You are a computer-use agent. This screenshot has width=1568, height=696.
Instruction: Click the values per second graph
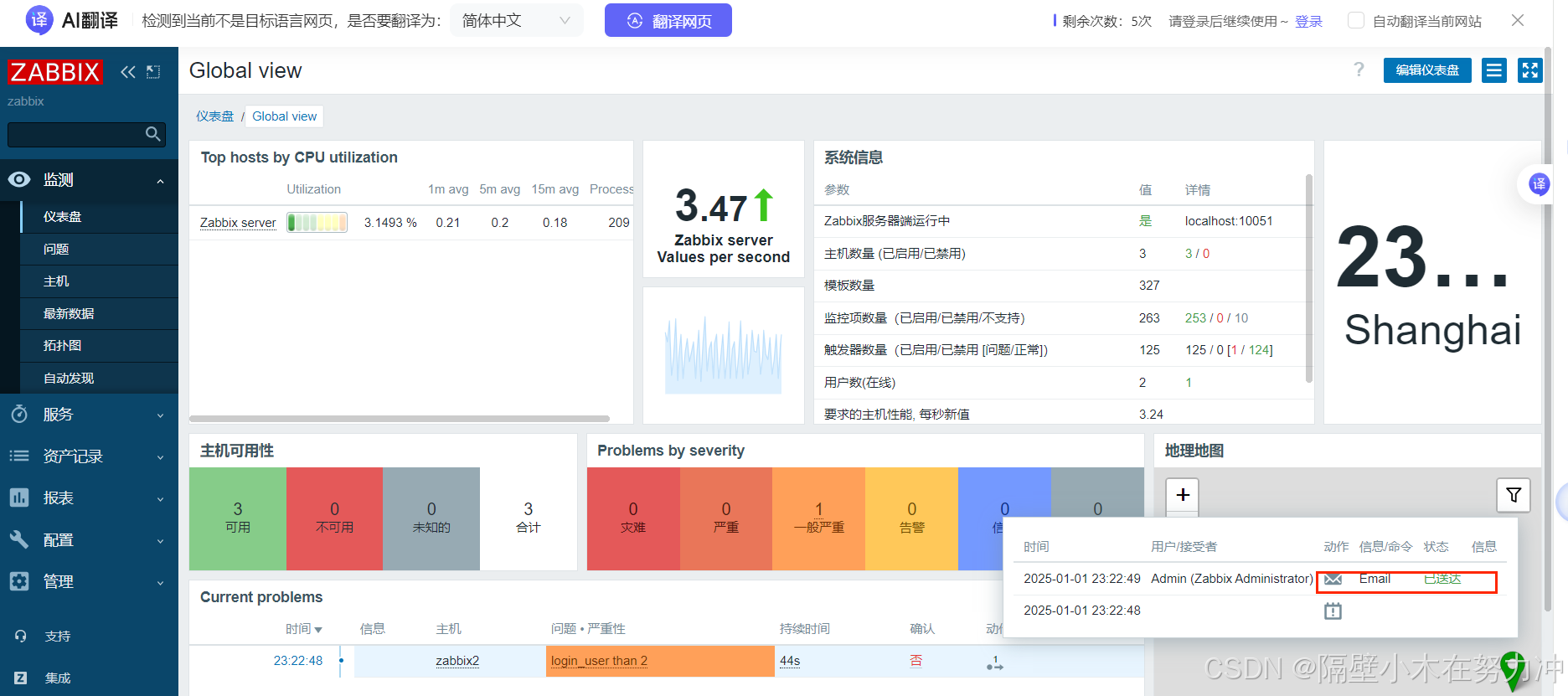point(724,355)
